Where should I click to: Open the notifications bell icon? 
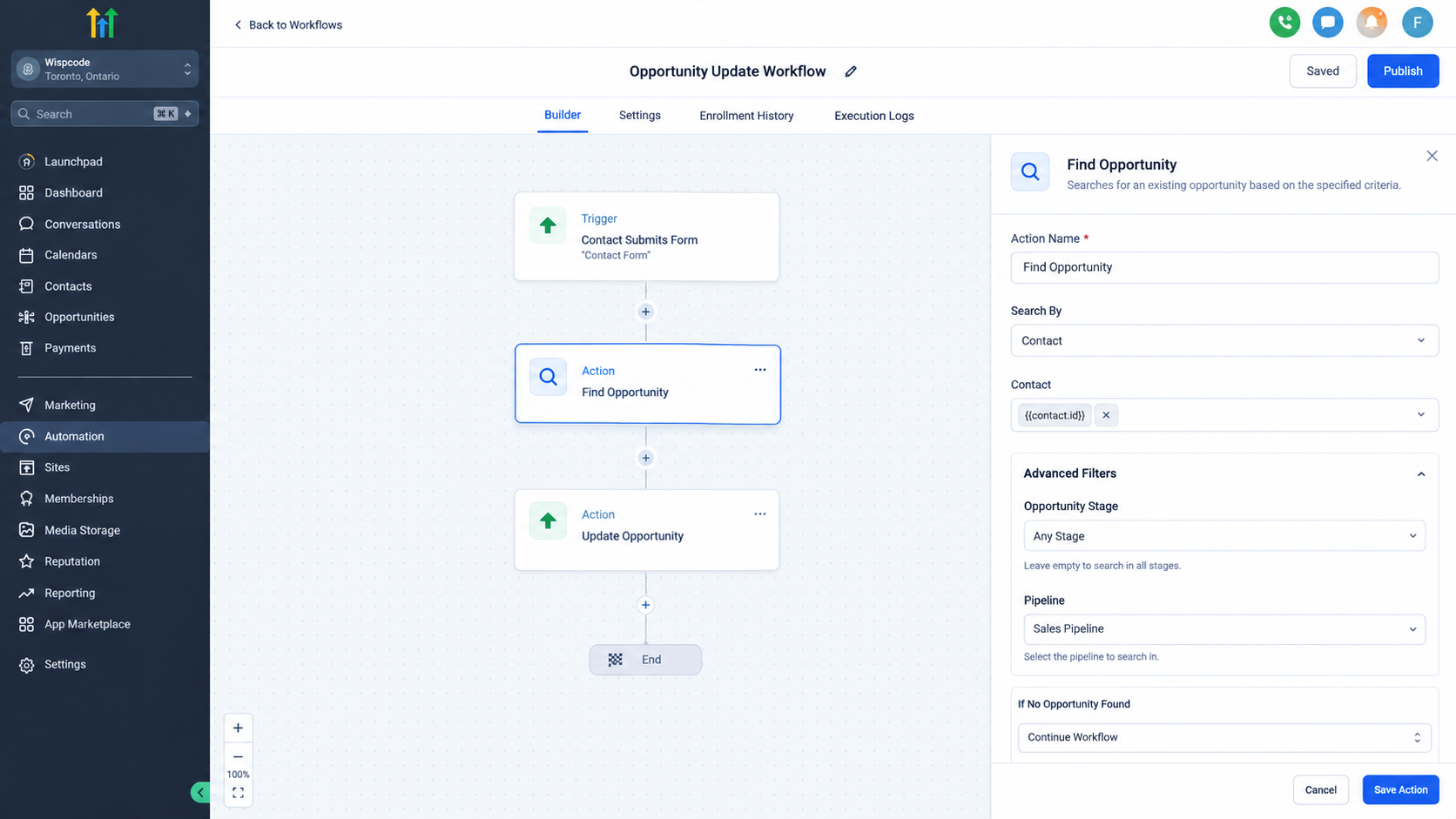[x=1372, y=23]
